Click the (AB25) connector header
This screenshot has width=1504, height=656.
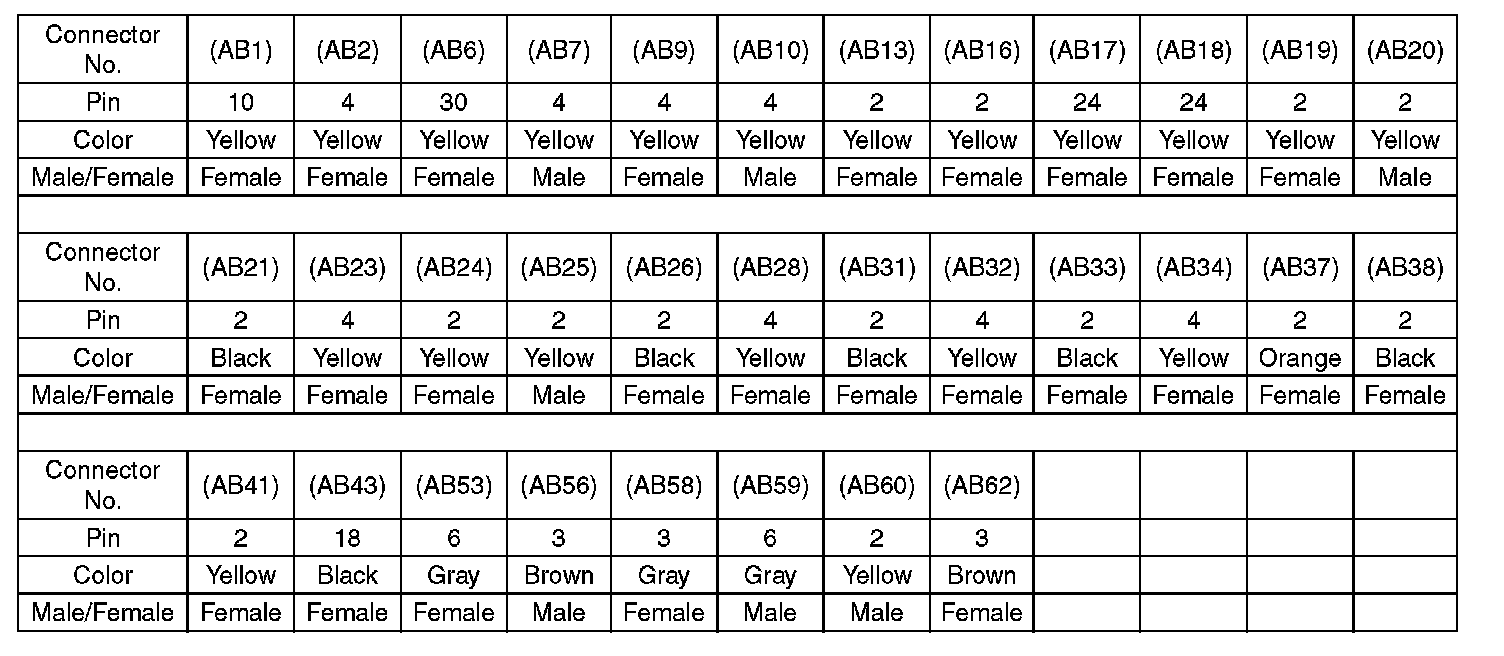click(558, 268)
